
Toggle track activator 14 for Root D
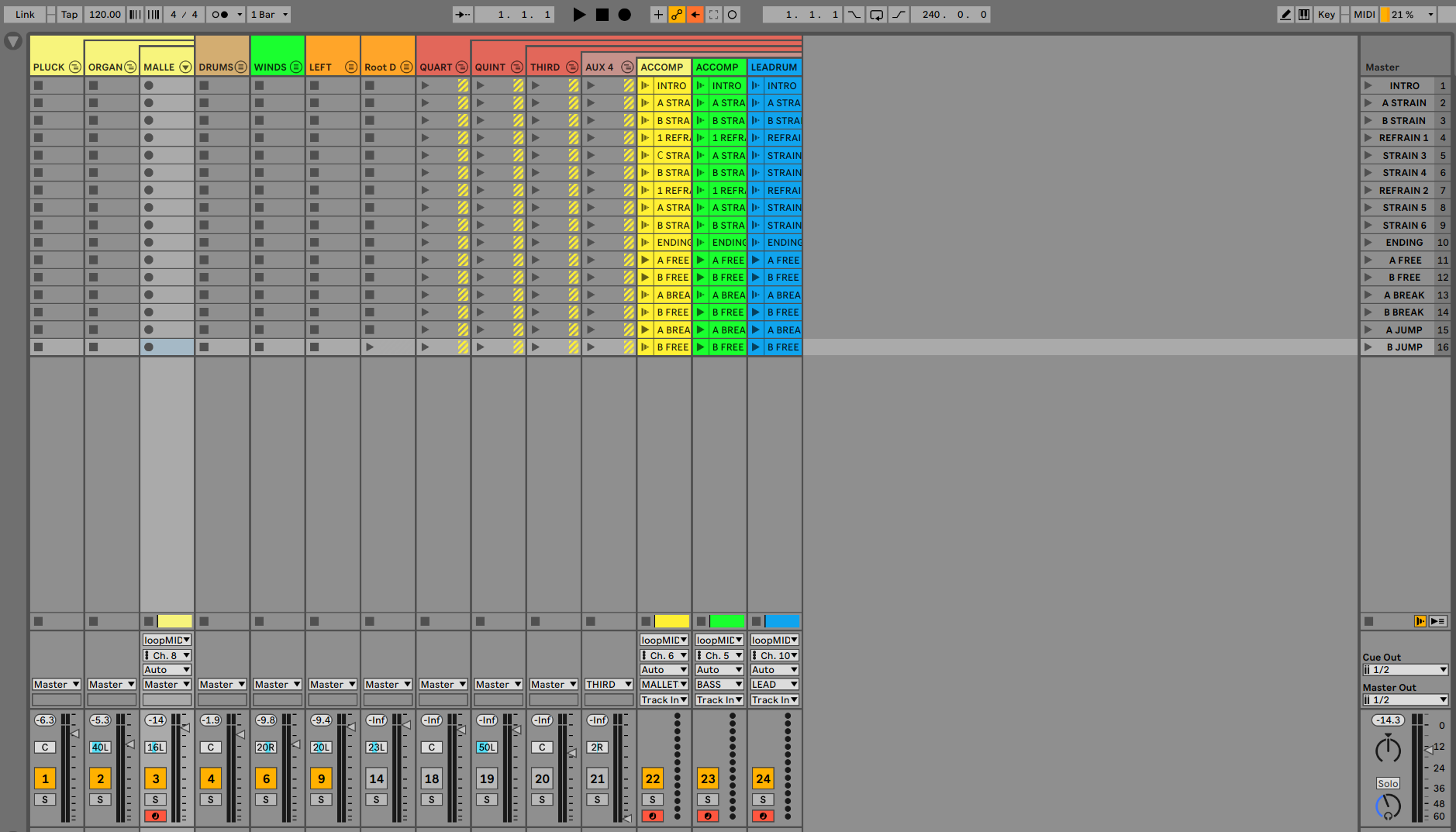coord(377,778)
